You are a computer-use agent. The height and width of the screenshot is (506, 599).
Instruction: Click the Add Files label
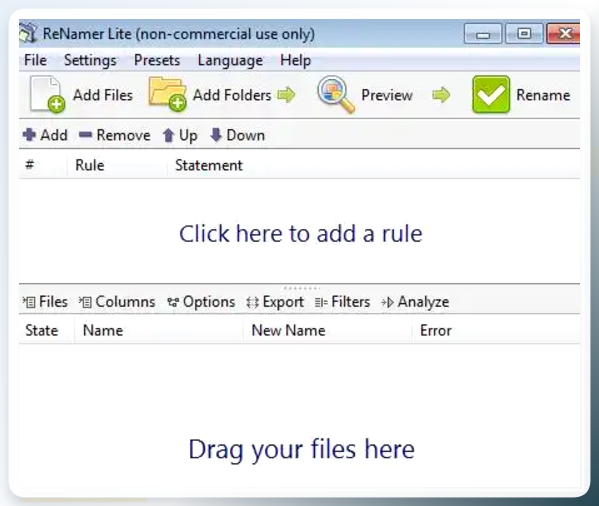click(103, 95)
